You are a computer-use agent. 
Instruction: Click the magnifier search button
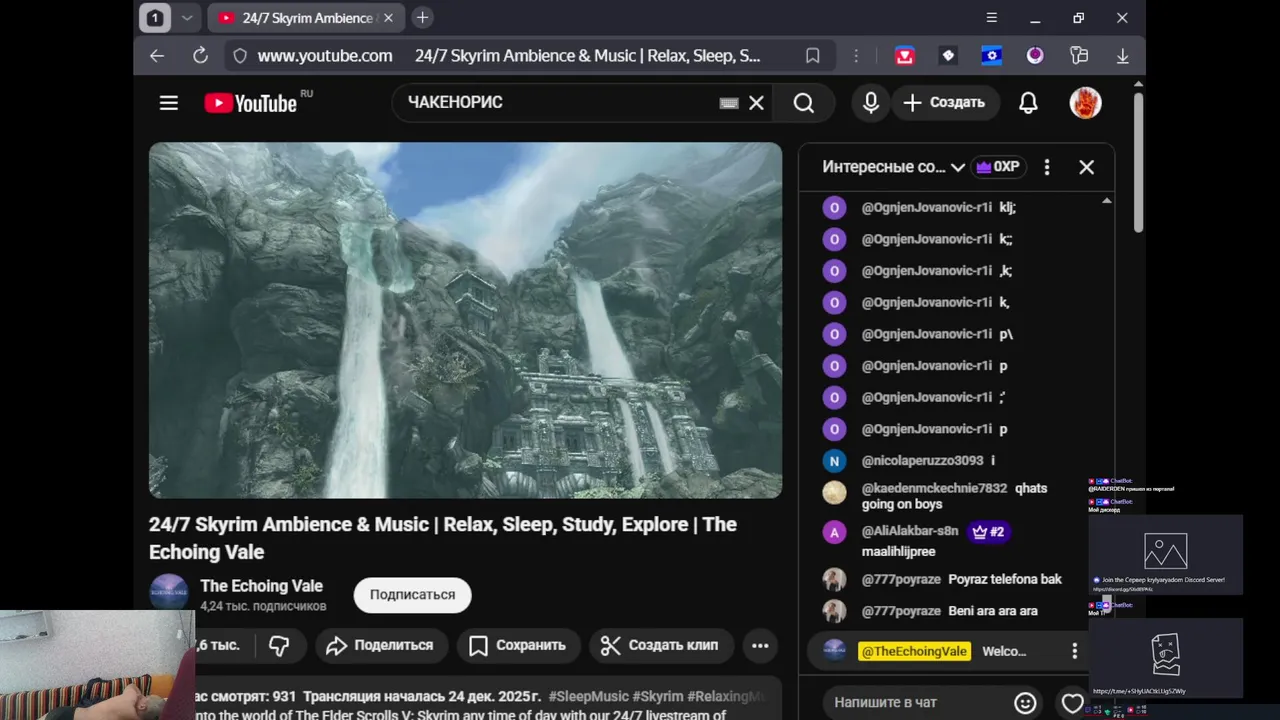[804, 103]
